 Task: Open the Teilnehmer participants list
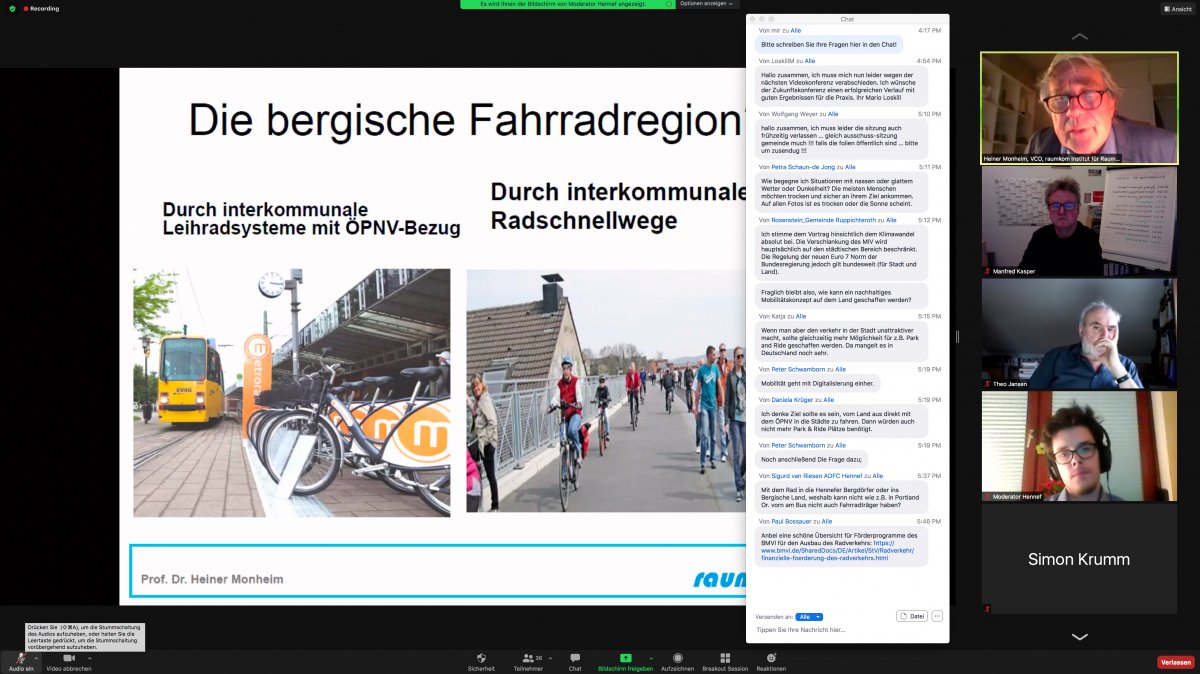click(x=530, y=658)
